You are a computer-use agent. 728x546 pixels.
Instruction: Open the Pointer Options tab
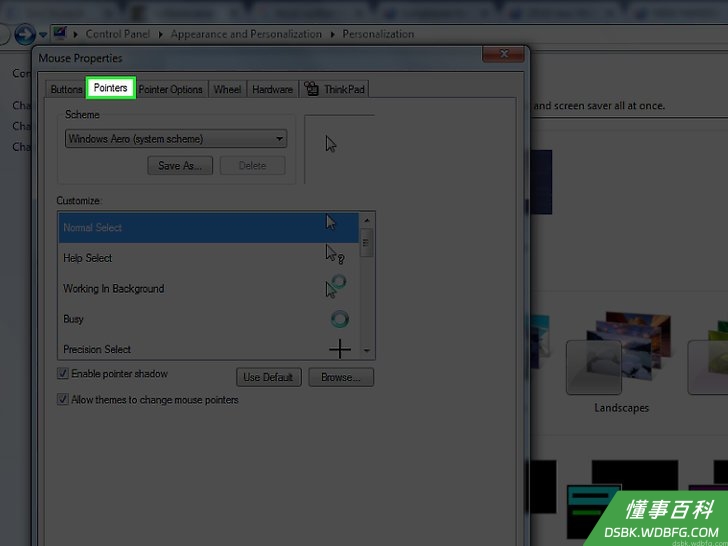pos(170,89)
